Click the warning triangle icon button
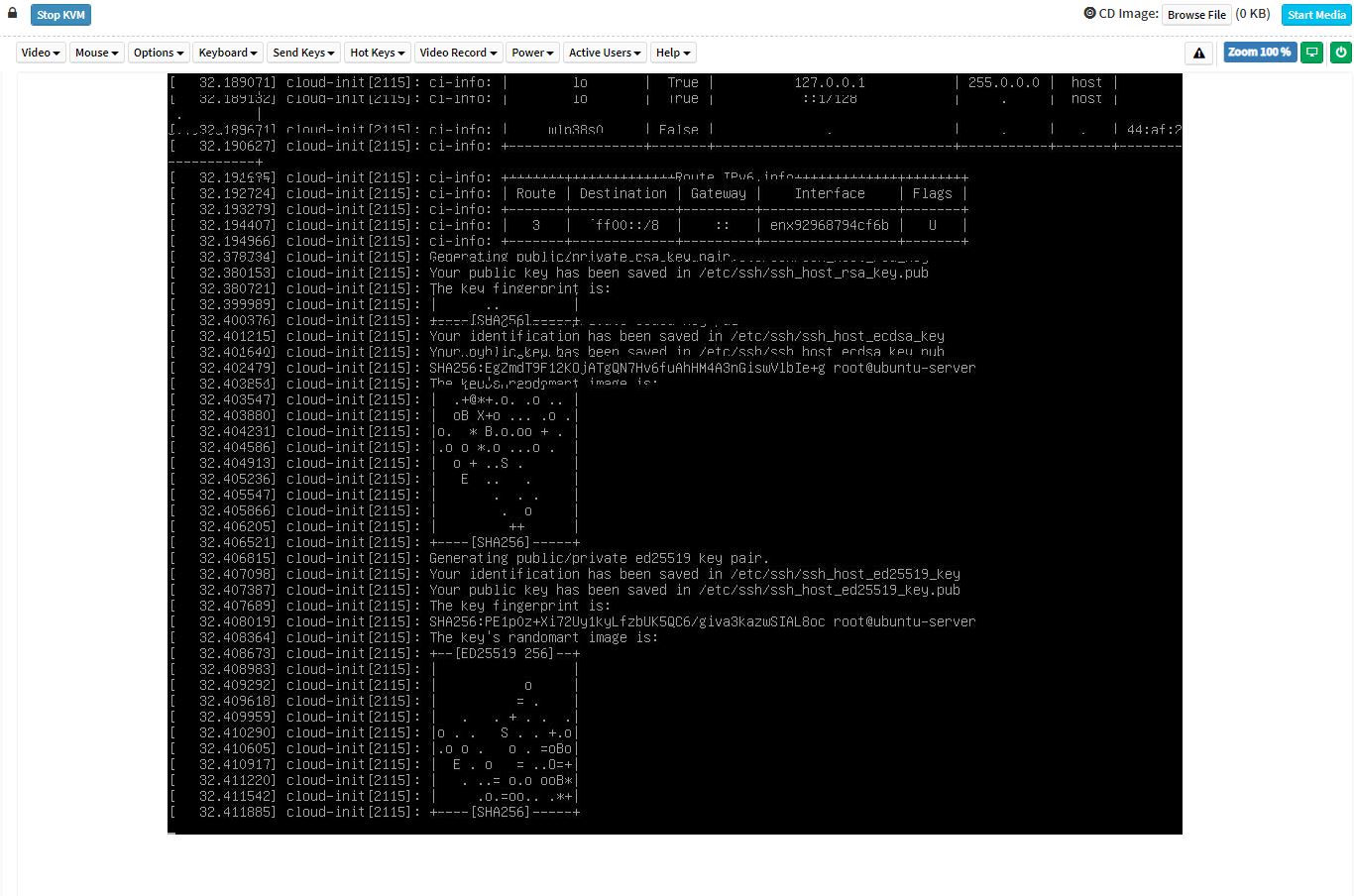The image size is (1354, 896). pyautogui.click(x=1198, y=53)
